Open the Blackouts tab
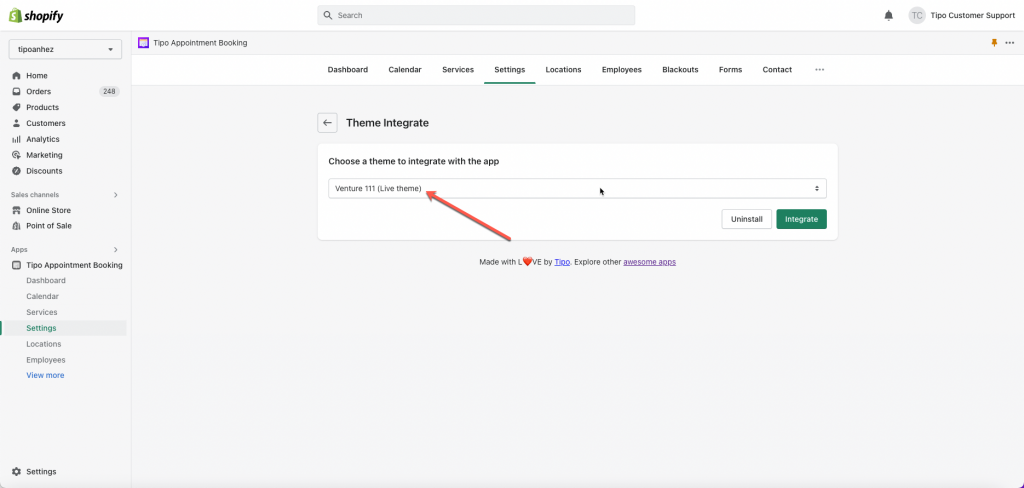The image size is (1024, 488). click(x=680, y=69)
